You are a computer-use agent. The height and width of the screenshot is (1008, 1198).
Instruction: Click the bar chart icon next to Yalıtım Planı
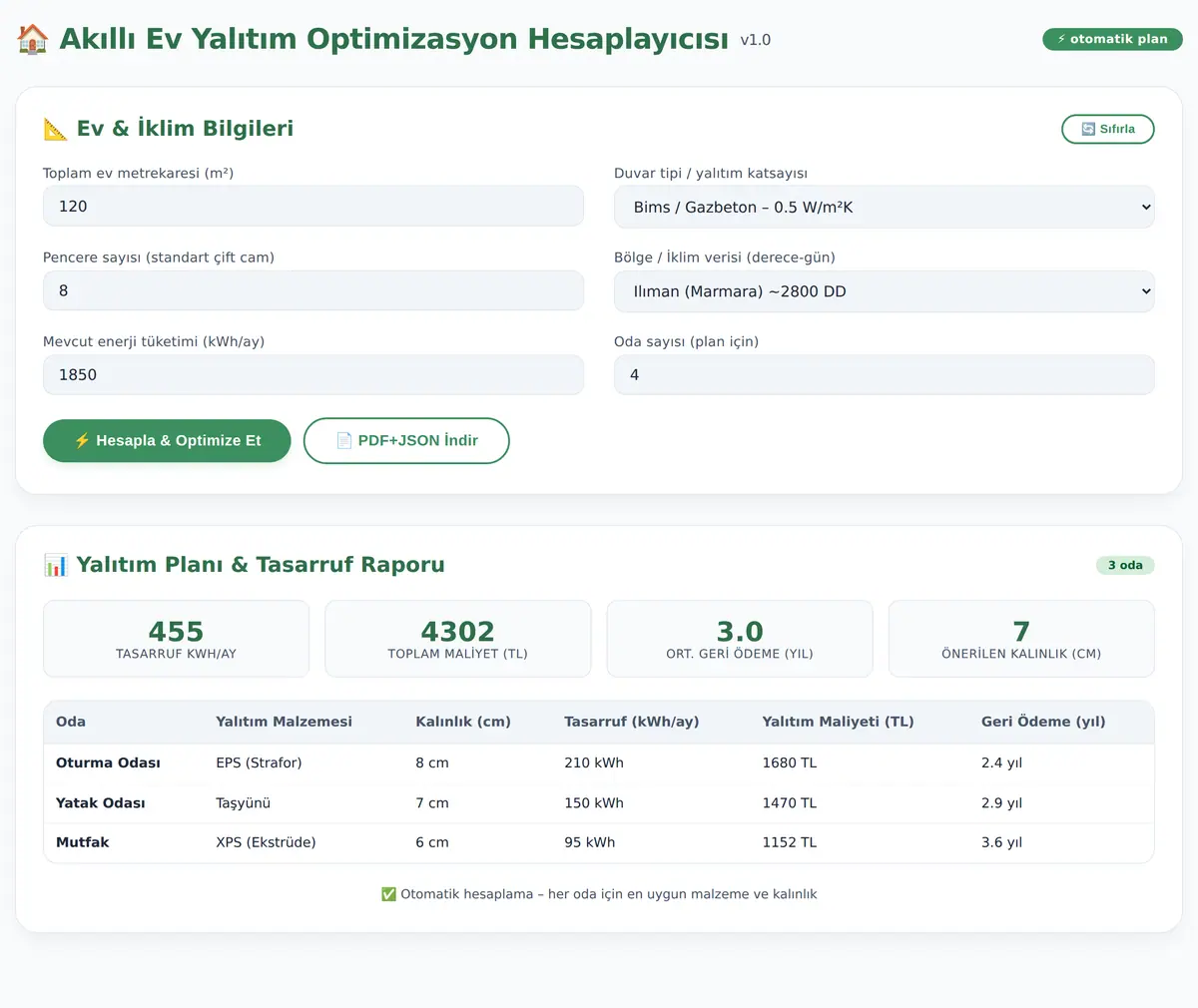tap(55, 565)
